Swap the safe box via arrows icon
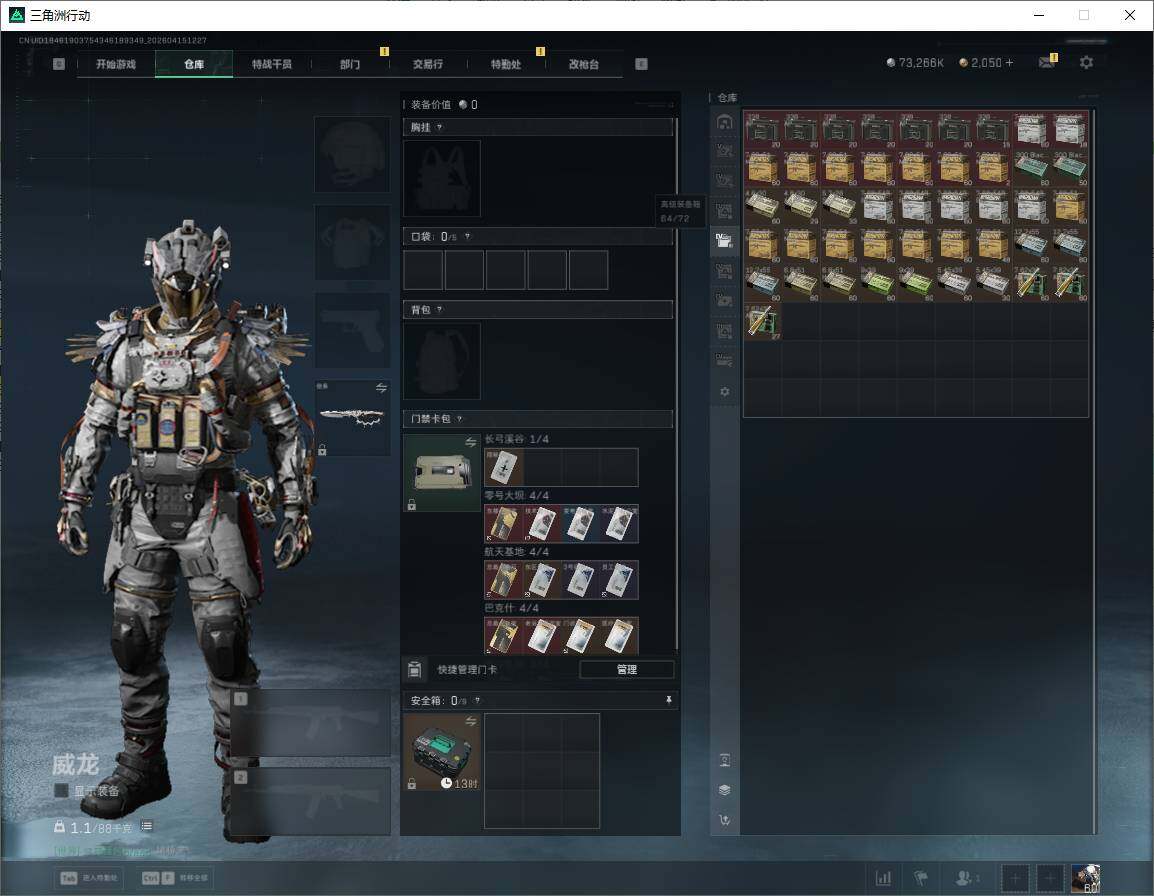1154x896 pixels. coord(471,721)
